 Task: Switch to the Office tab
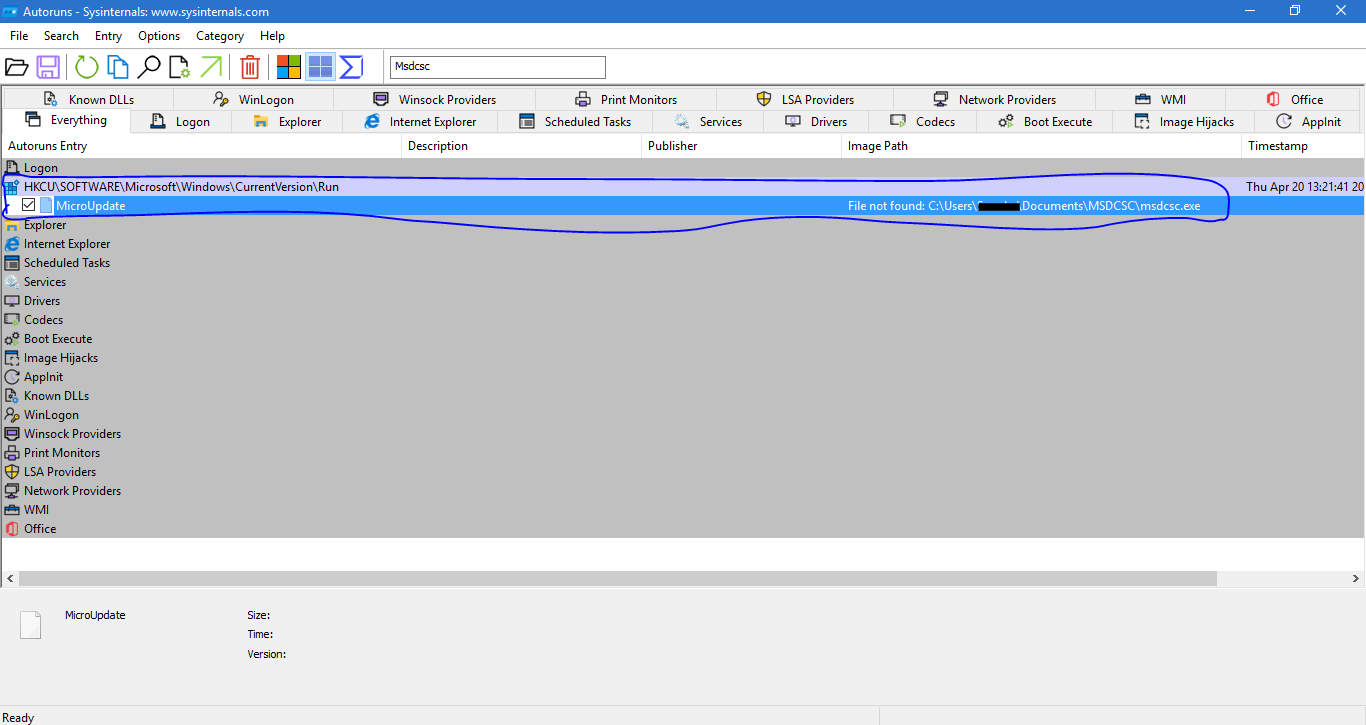(1294, 99)
